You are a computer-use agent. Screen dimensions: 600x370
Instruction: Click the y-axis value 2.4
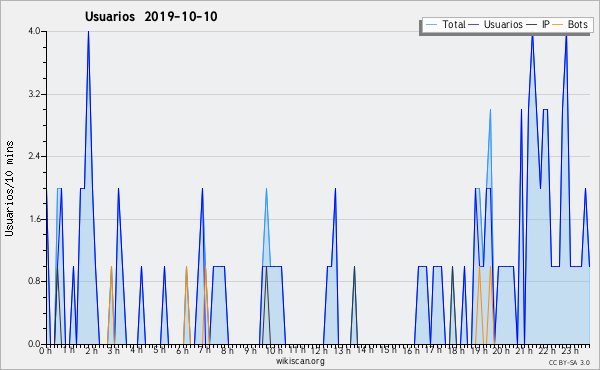34,156
